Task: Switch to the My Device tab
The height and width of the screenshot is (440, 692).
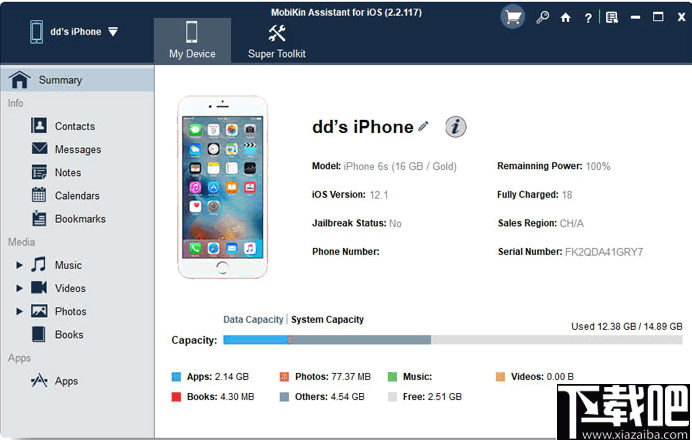Action: (x=192, y=40)
